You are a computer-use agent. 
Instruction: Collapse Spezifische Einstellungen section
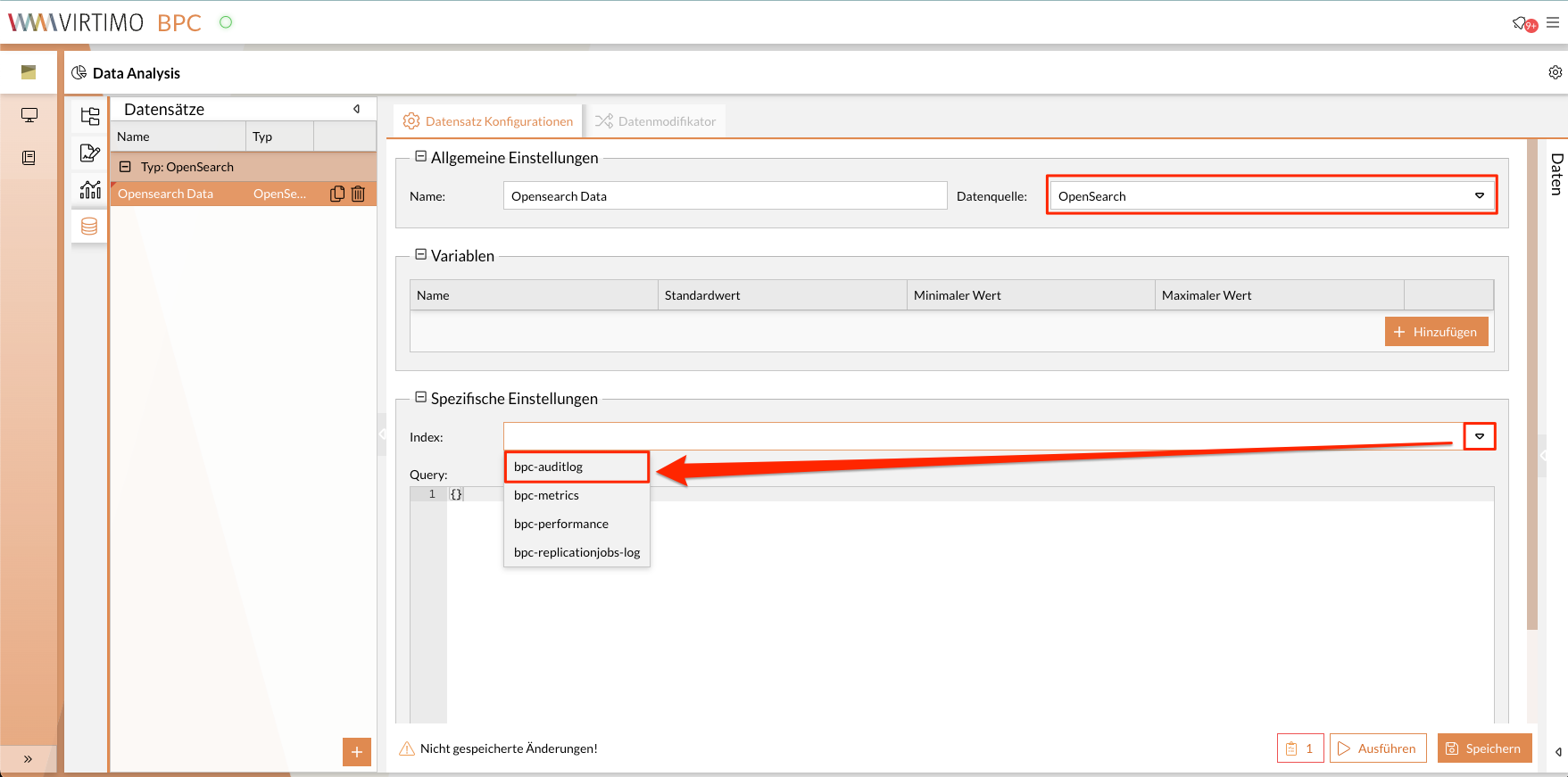(421, 398)
